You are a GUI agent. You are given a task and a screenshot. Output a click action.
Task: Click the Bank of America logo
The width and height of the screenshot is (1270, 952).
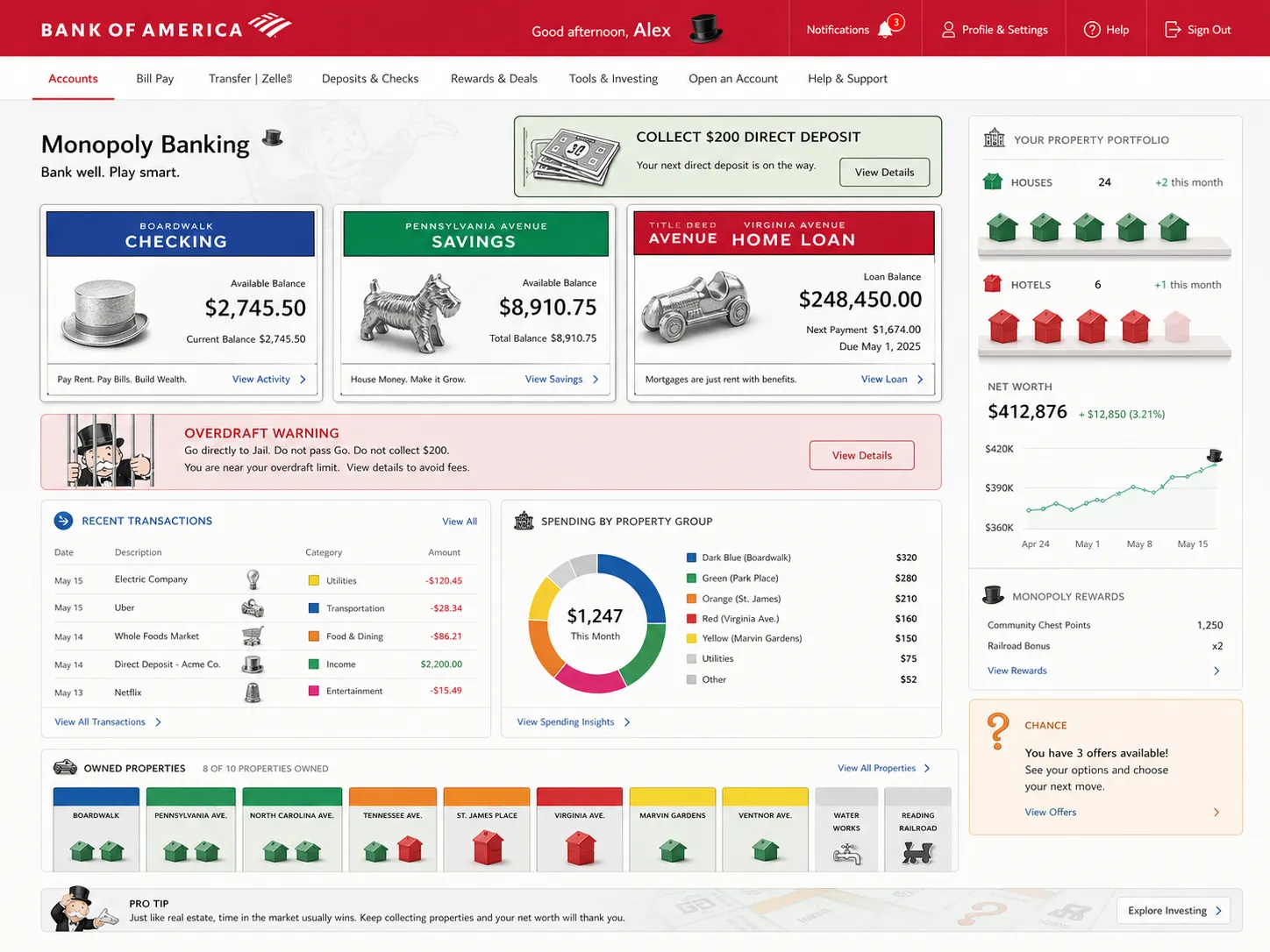pyautogui.click(x=166, y=27)
